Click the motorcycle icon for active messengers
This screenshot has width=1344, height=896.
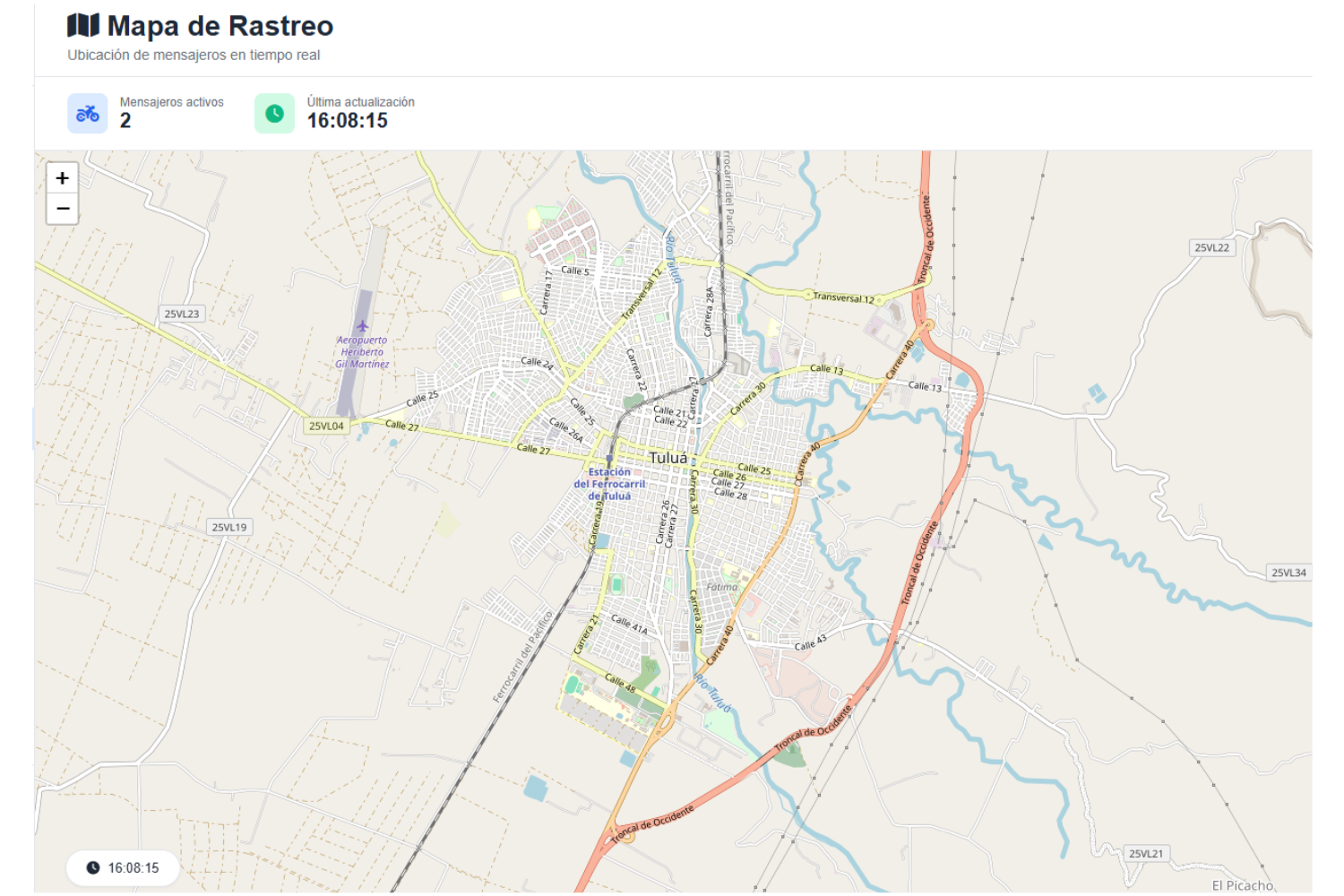point(88,114)
